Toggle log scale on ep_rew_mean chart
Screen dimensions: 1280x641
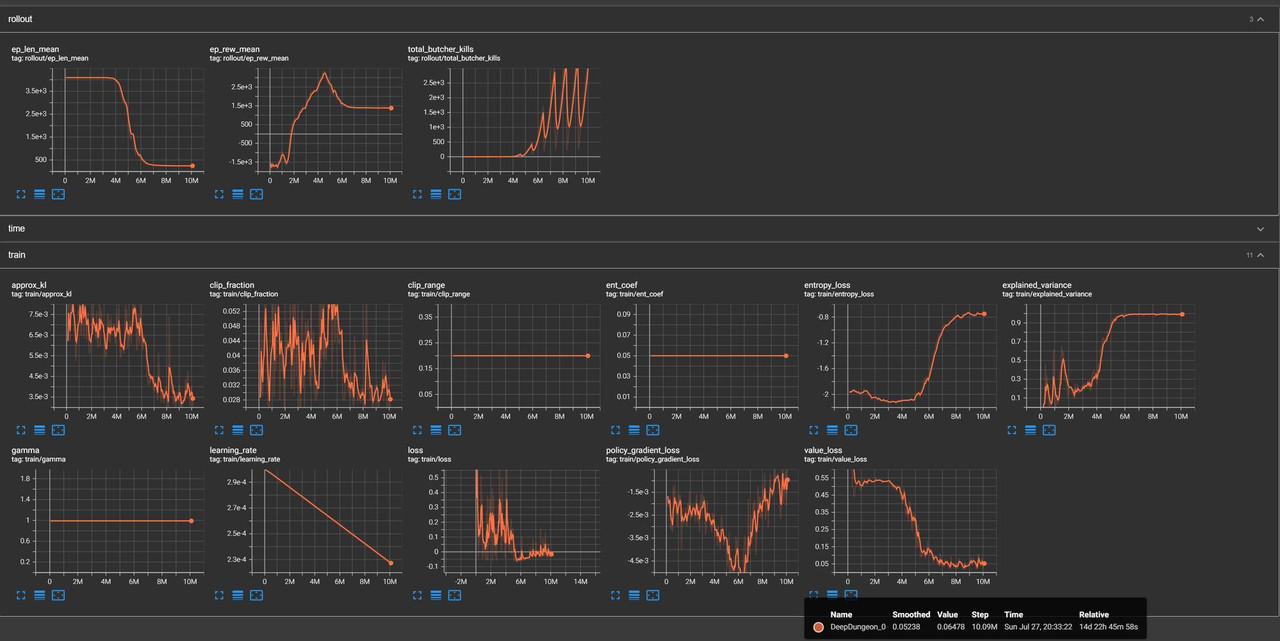tap(237, 194)
